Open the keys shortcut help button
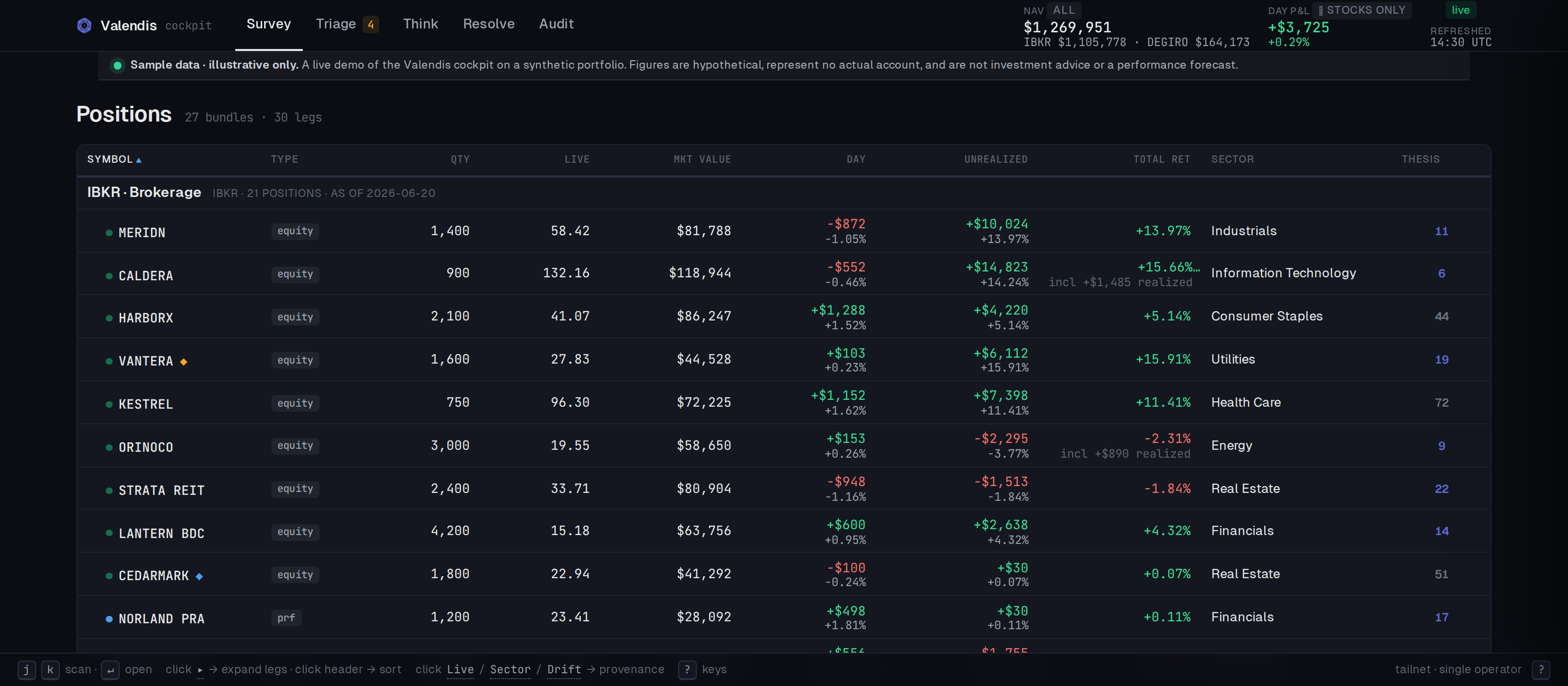This screenshot has height=686, width=1568. click(x=686, y=669)
